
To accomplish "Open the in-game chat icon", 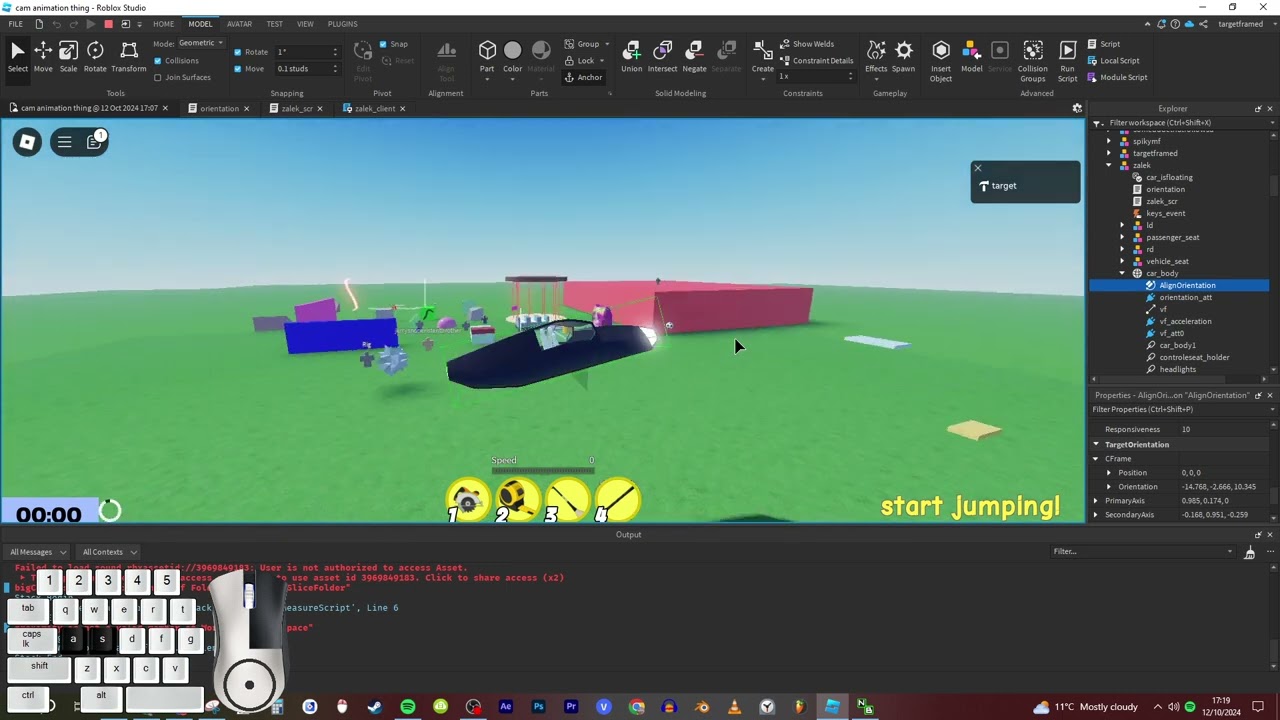I will coord(95,142).
